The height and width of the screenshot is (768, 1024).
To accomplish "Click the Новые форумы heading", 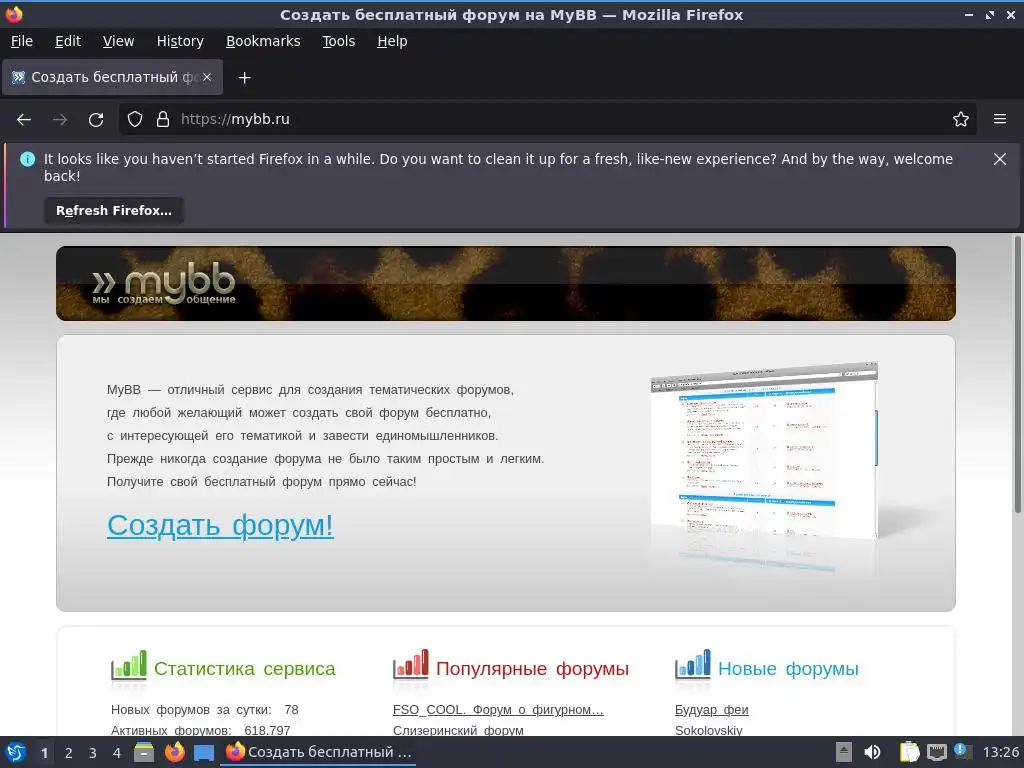I will tap(788, 669).
